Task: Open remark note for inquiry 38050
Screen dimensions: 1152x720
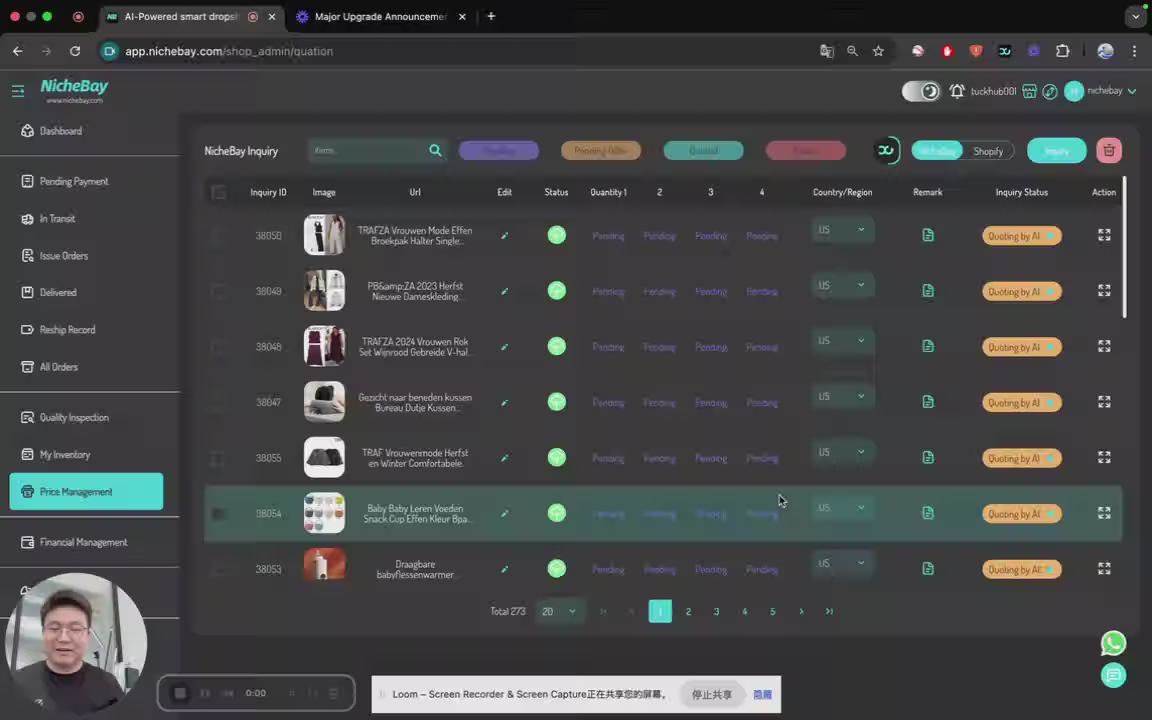Action: click(x=928, y=235)
